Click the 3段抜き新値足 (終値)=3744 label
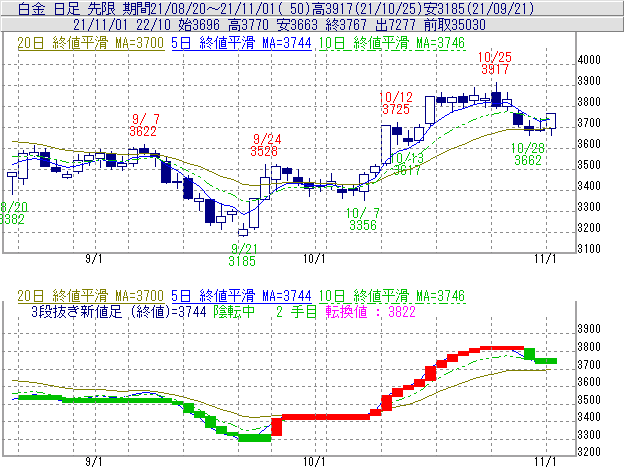The image size is (624, 475). pyautogui.click(x=119, y=311)
